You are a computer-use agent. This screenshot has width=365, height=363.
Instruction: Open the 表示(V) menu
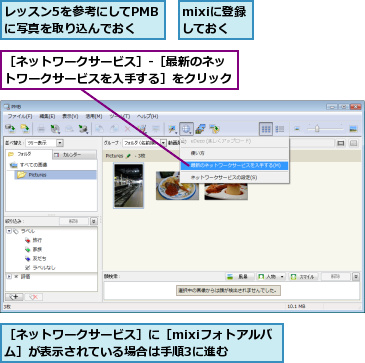[x=70, y=116]
